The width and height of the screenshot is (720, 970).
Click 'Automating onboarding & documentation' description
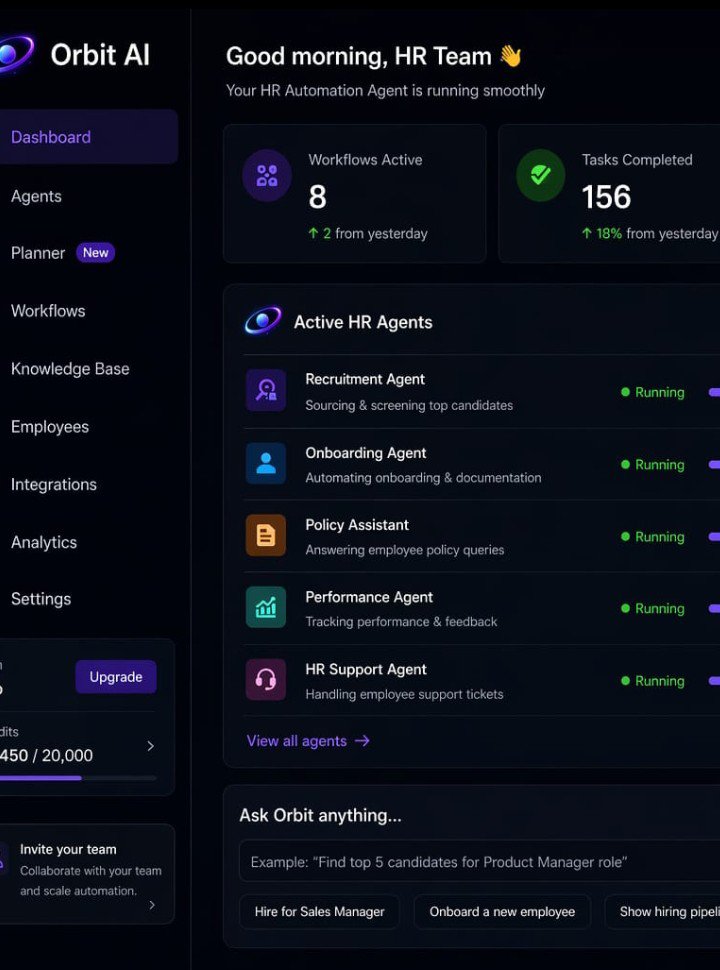(x=423, y=478)
